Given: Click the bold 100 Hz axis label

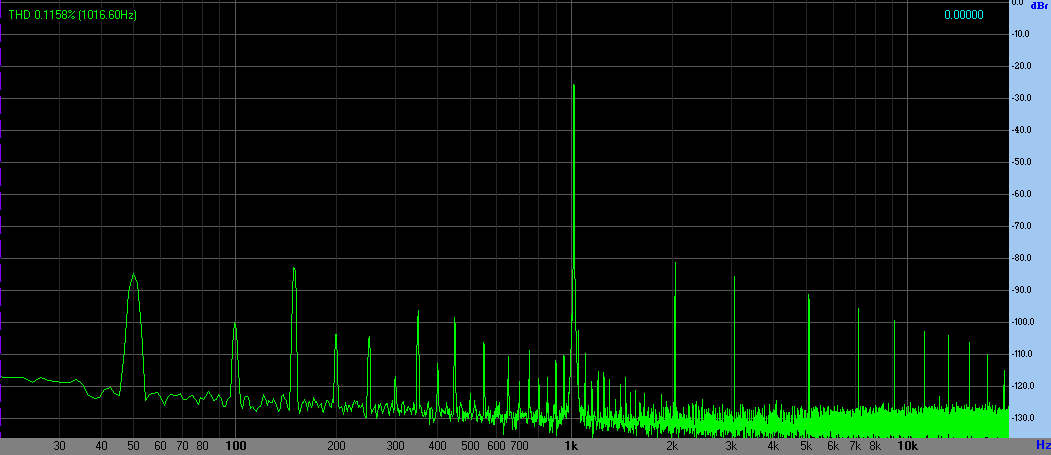Looking at the screenshot, I should pyautogui.click(x=235, y=446).
